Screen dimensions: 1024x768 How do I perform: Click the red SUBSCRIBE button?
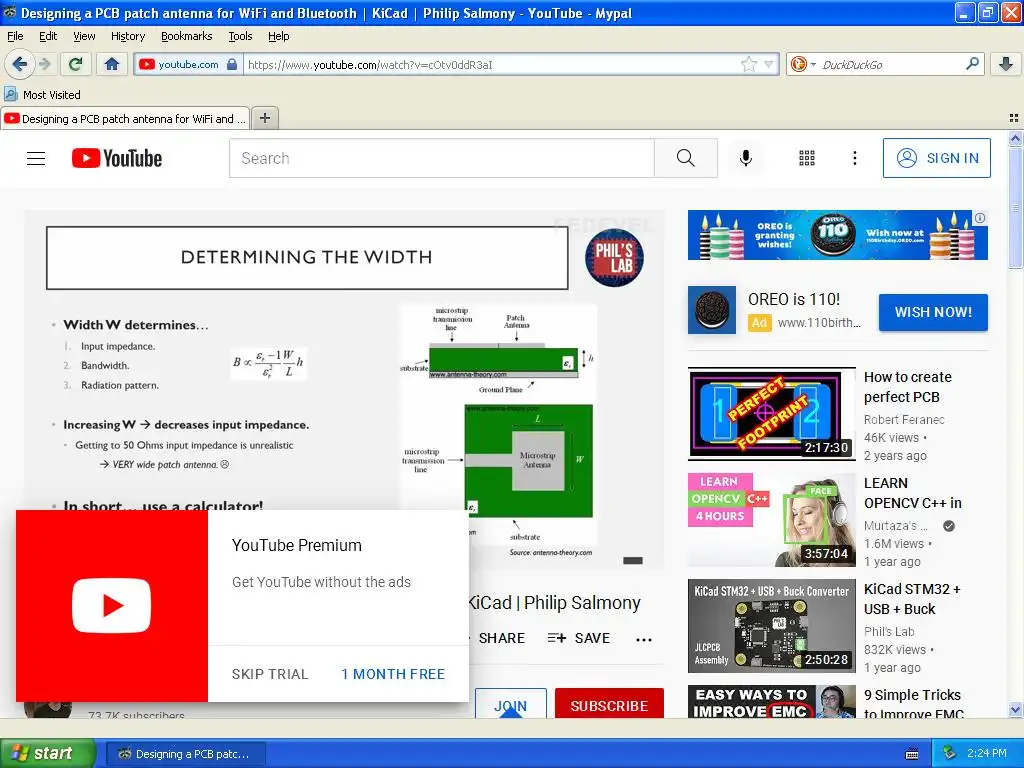609,703
